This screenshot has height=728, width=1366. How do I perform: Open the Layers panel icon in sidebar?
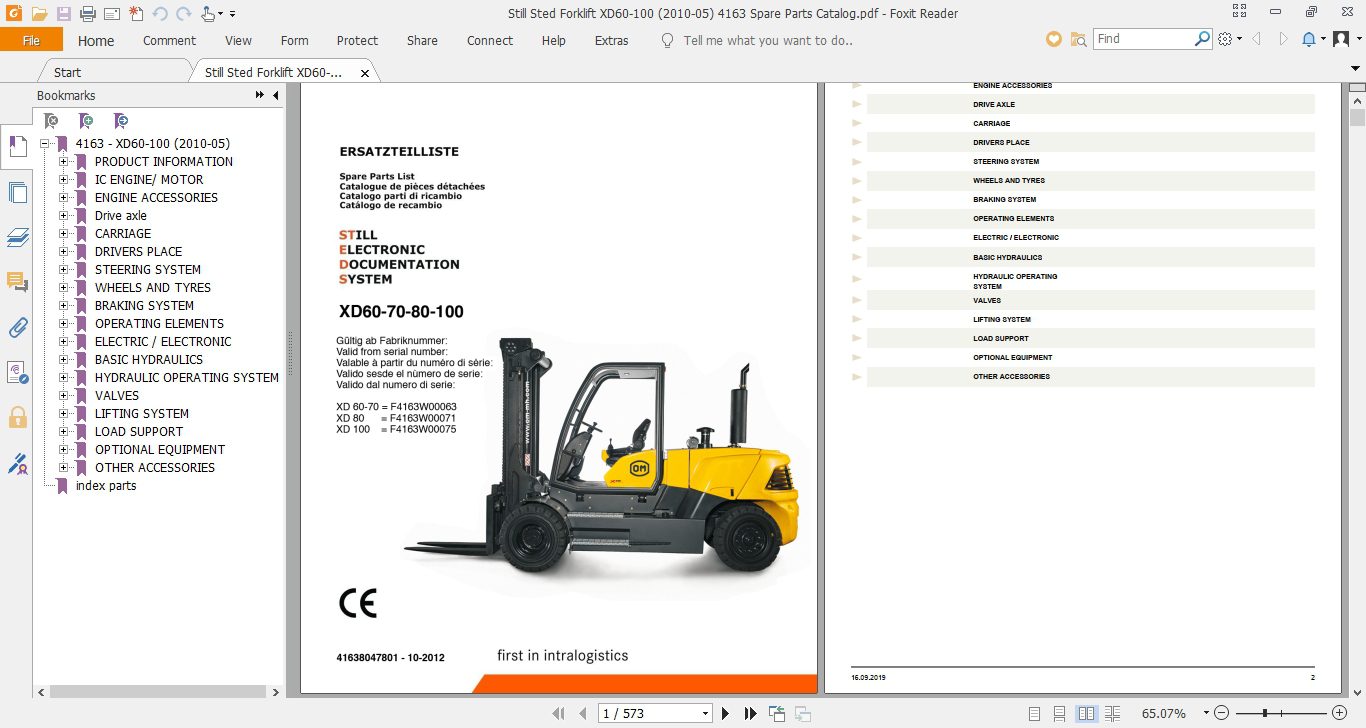pos(17,238)
